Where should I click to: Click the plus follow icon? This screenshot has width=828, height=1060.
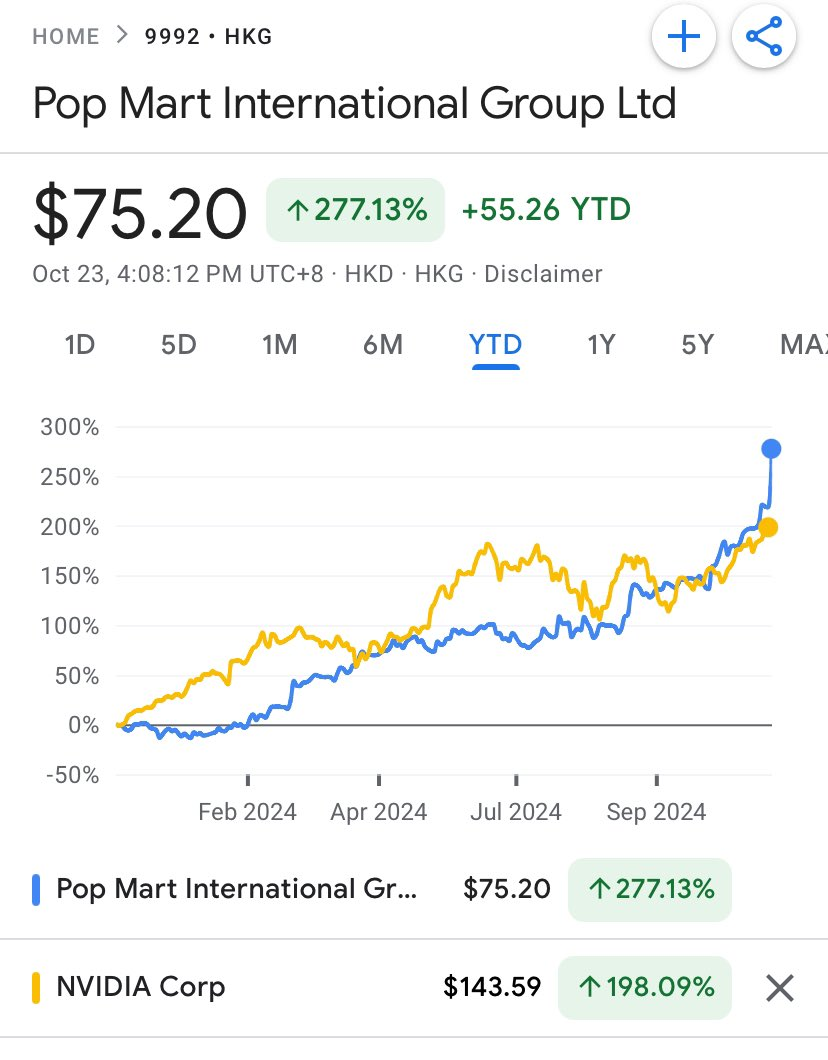[684, 38]
